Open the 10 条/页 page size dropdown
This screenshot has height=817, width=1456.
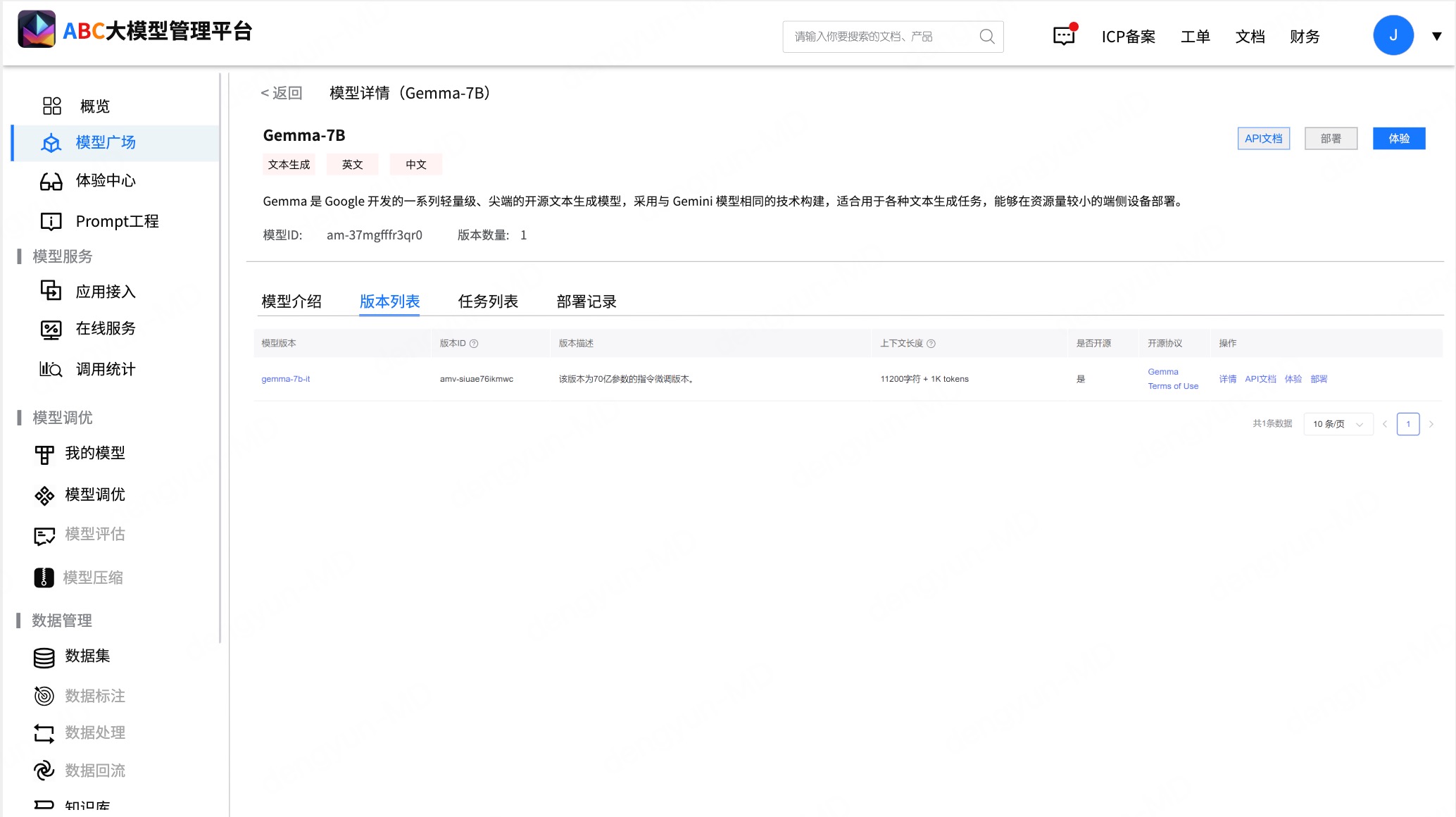click(x=1338, y=424)
